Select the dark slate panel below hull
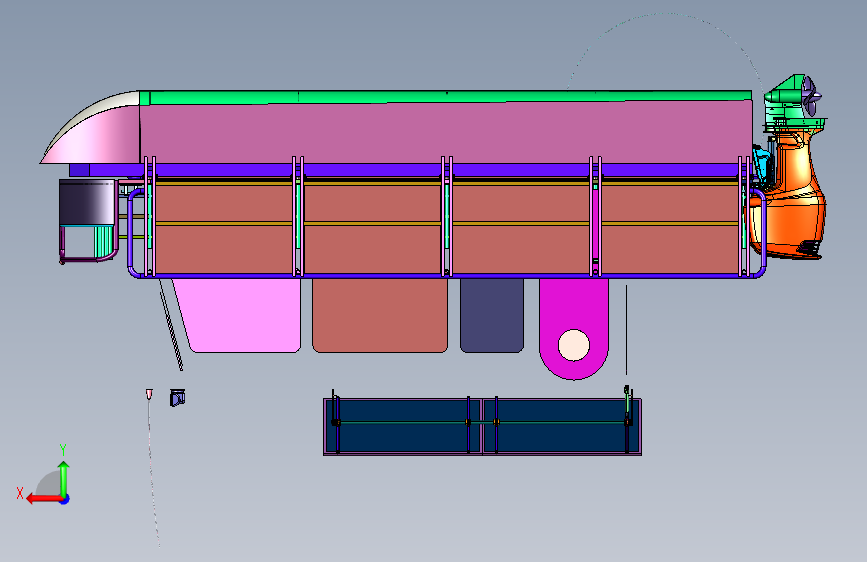Screen dimensions: 867x562 [x=492, y=315]
